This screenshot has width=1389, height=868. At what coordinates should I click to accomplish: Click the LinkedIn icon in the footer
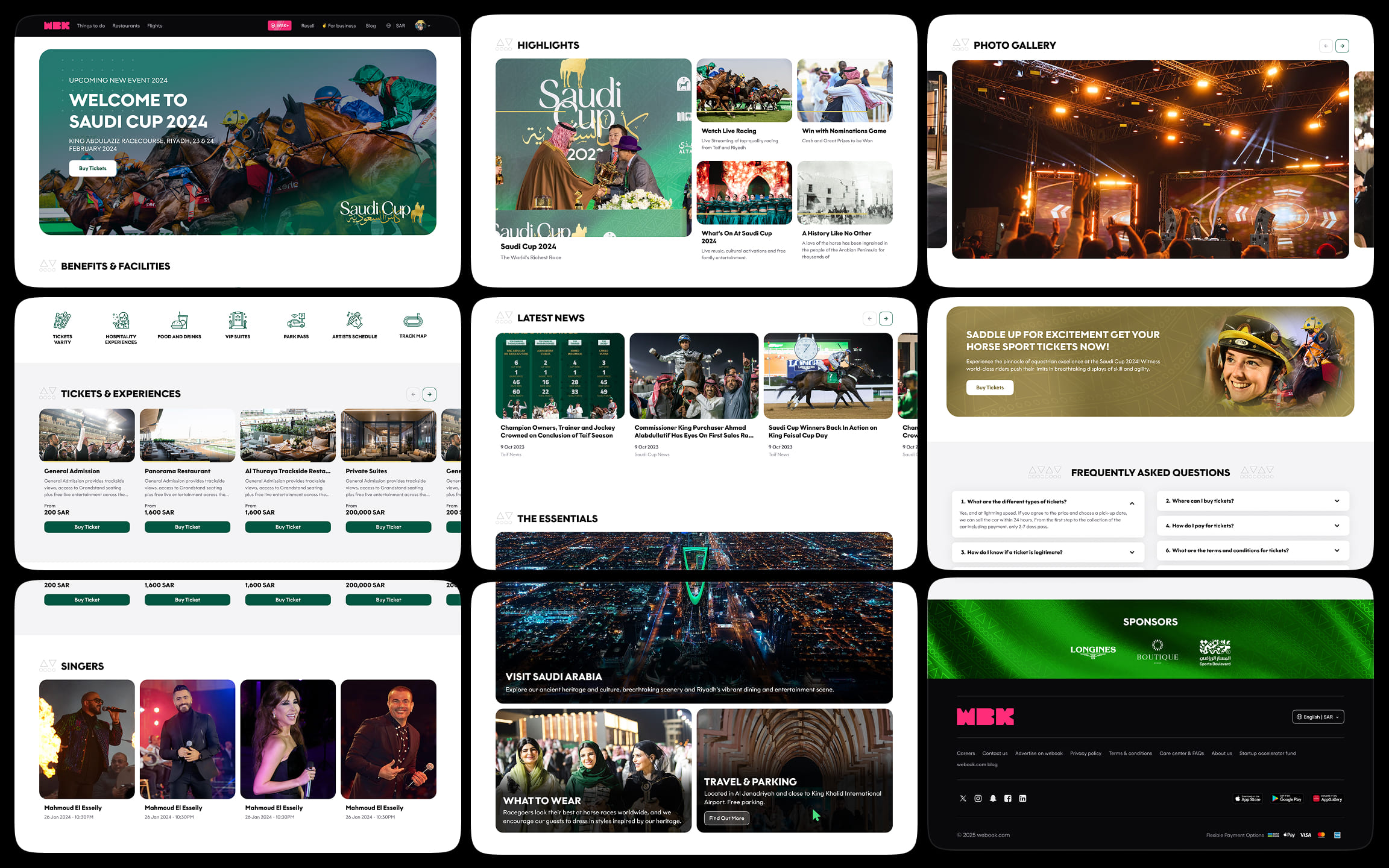point(1023,798)
